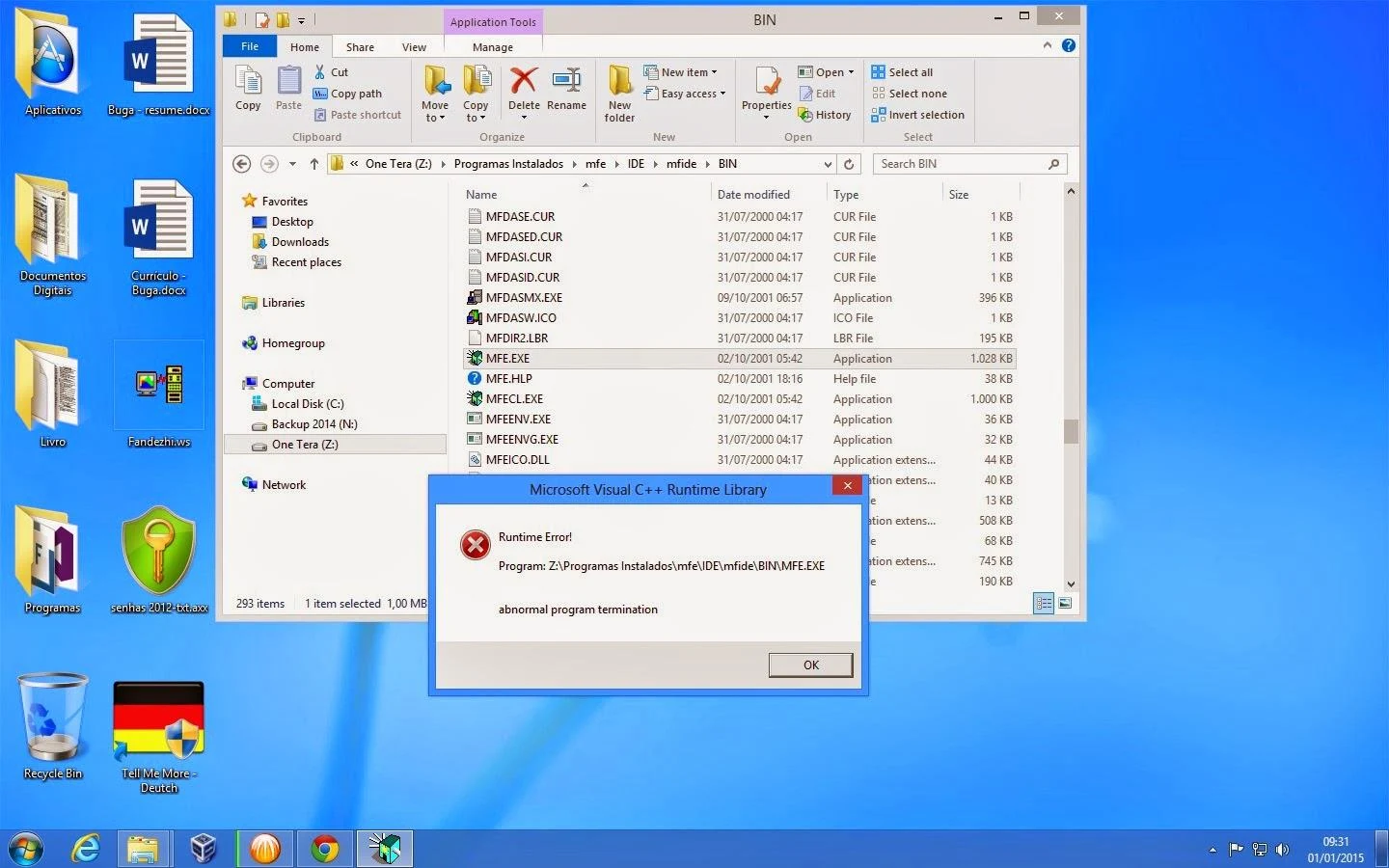1389x868 pixels.
Task: Click Select all in the ribbon
Action: click(902, 72)
